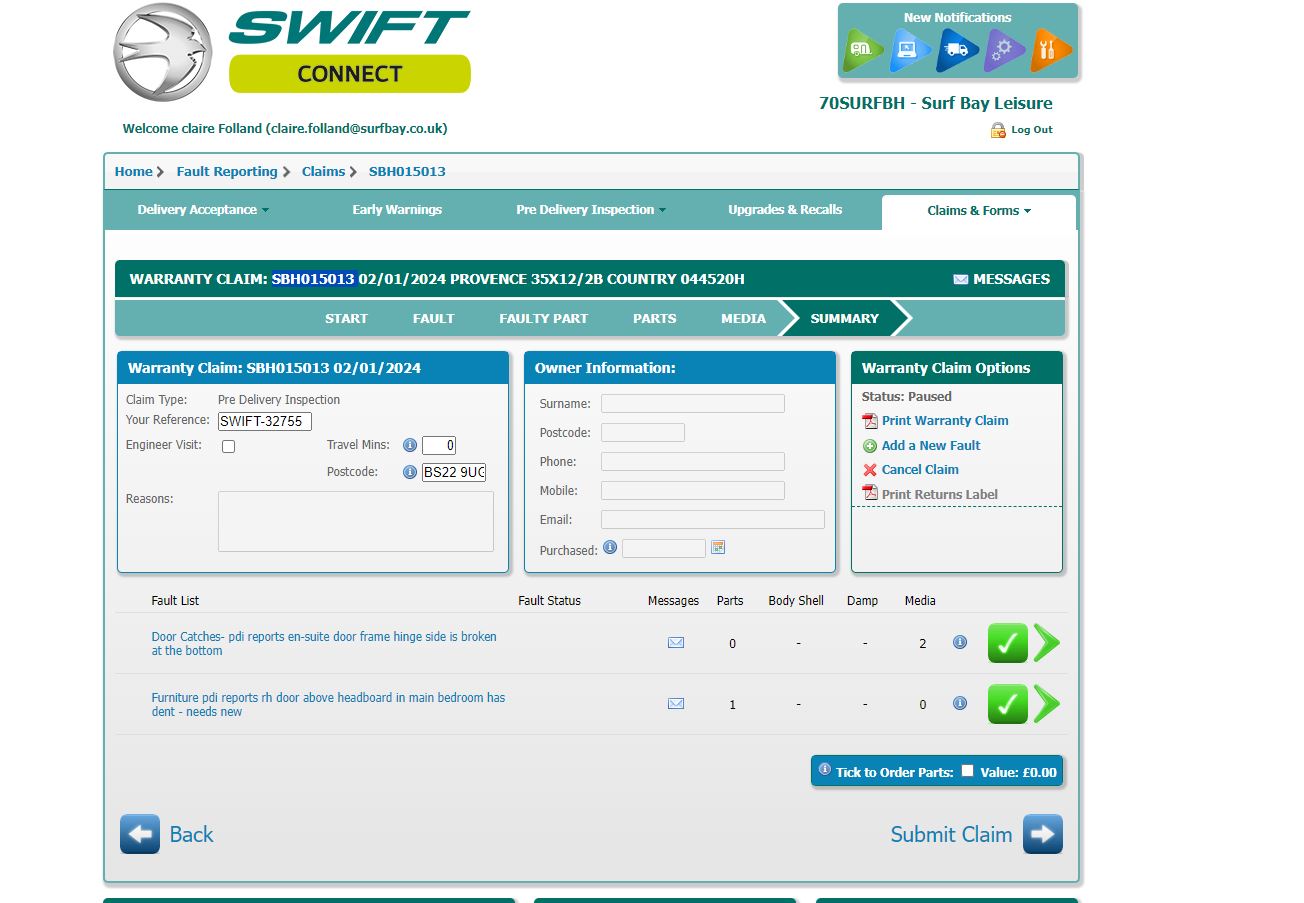1304x903 pixels.
Task: Open the orange tools notification icon
Action: point(1050,50)
